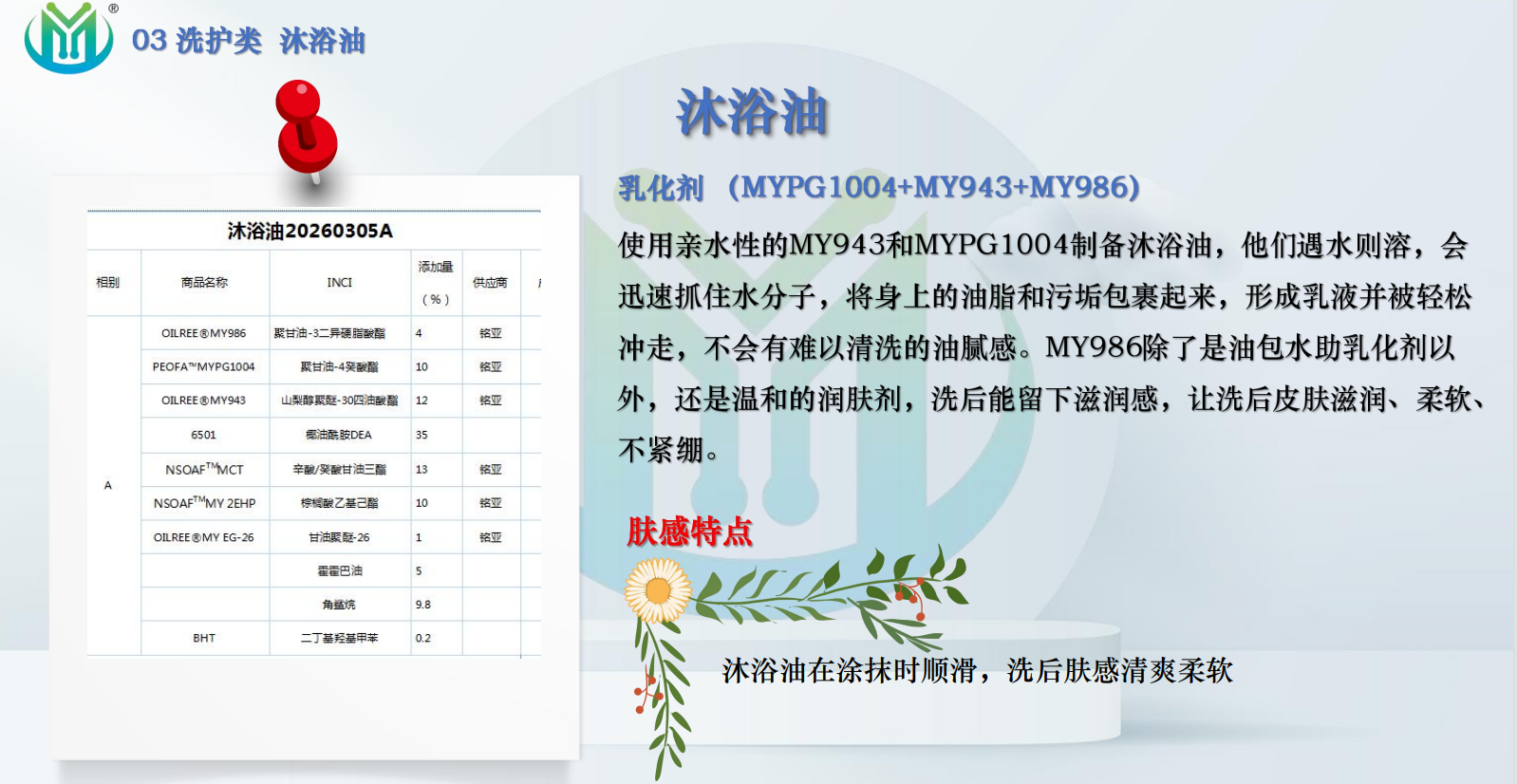Click supplier "铭亚" in the MY943 row

pos(491,401)
